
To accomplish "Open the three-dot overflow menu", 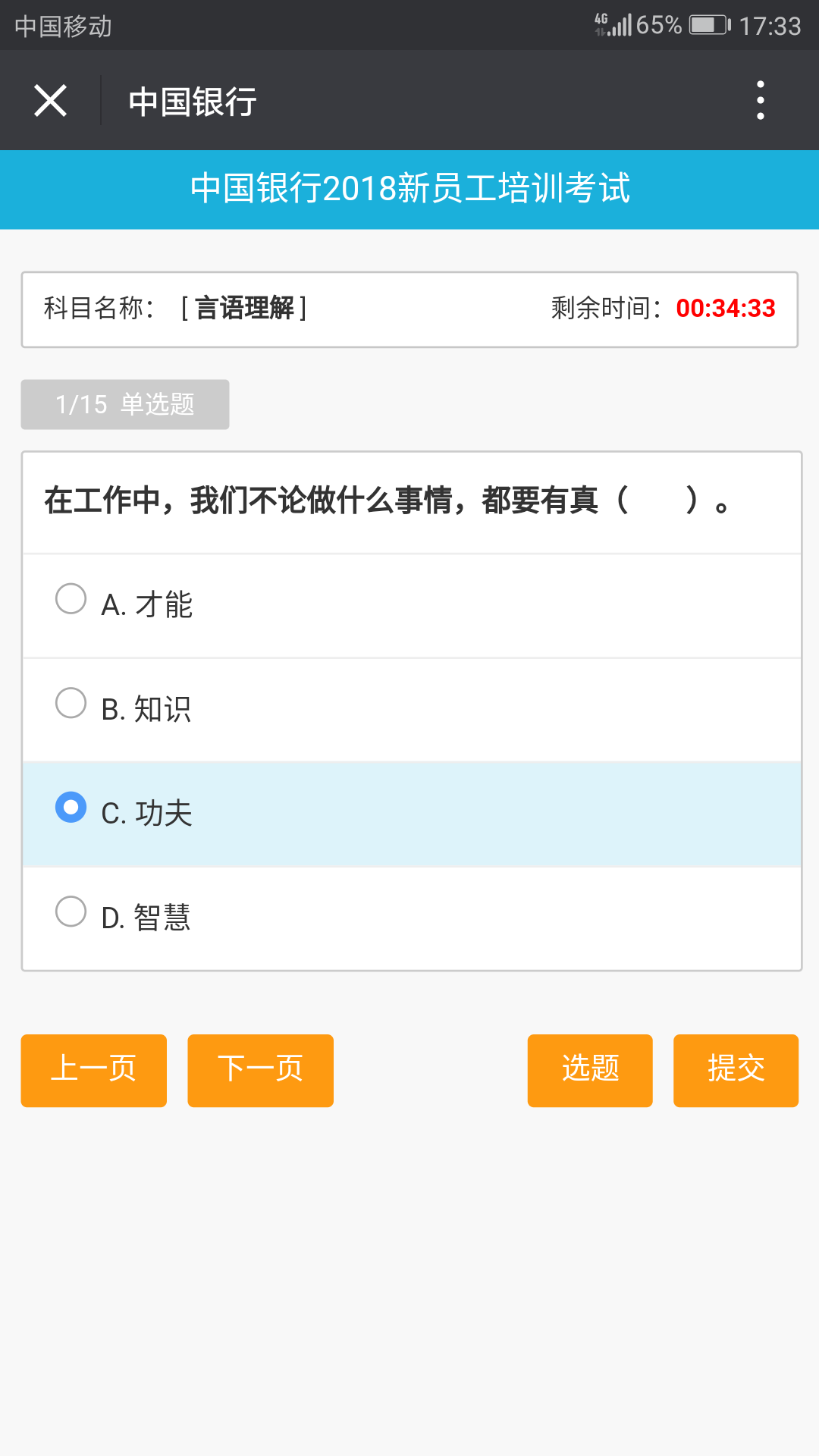I will coord(761,100).
